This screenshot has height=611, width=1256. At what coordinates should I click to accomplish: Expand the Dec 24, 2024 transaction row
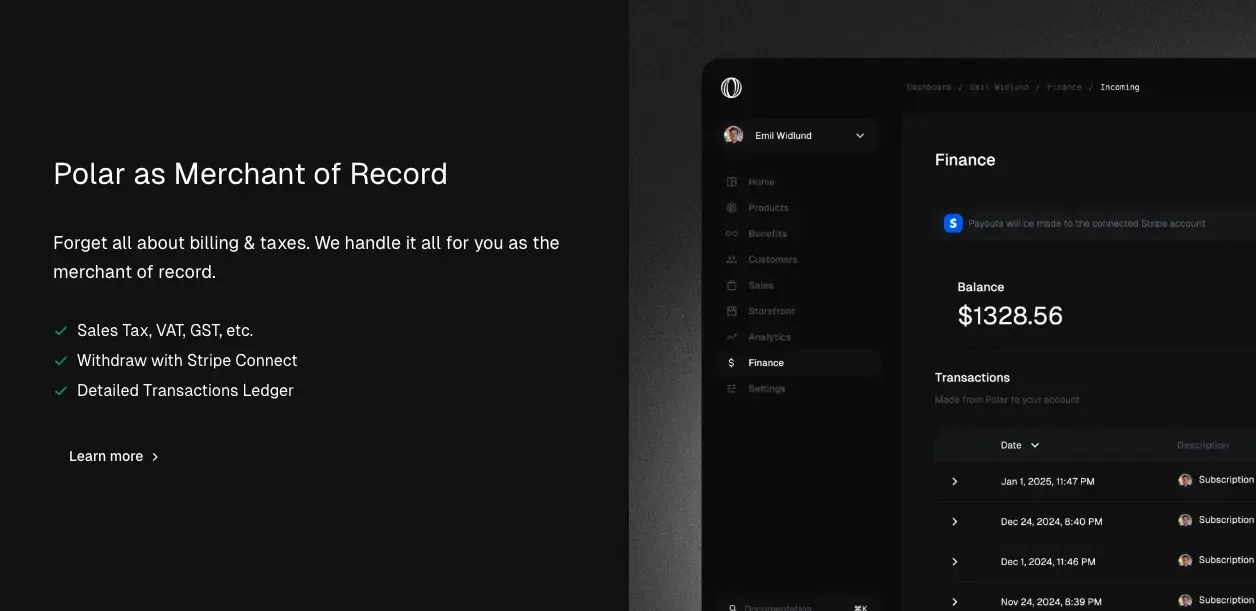954,521
